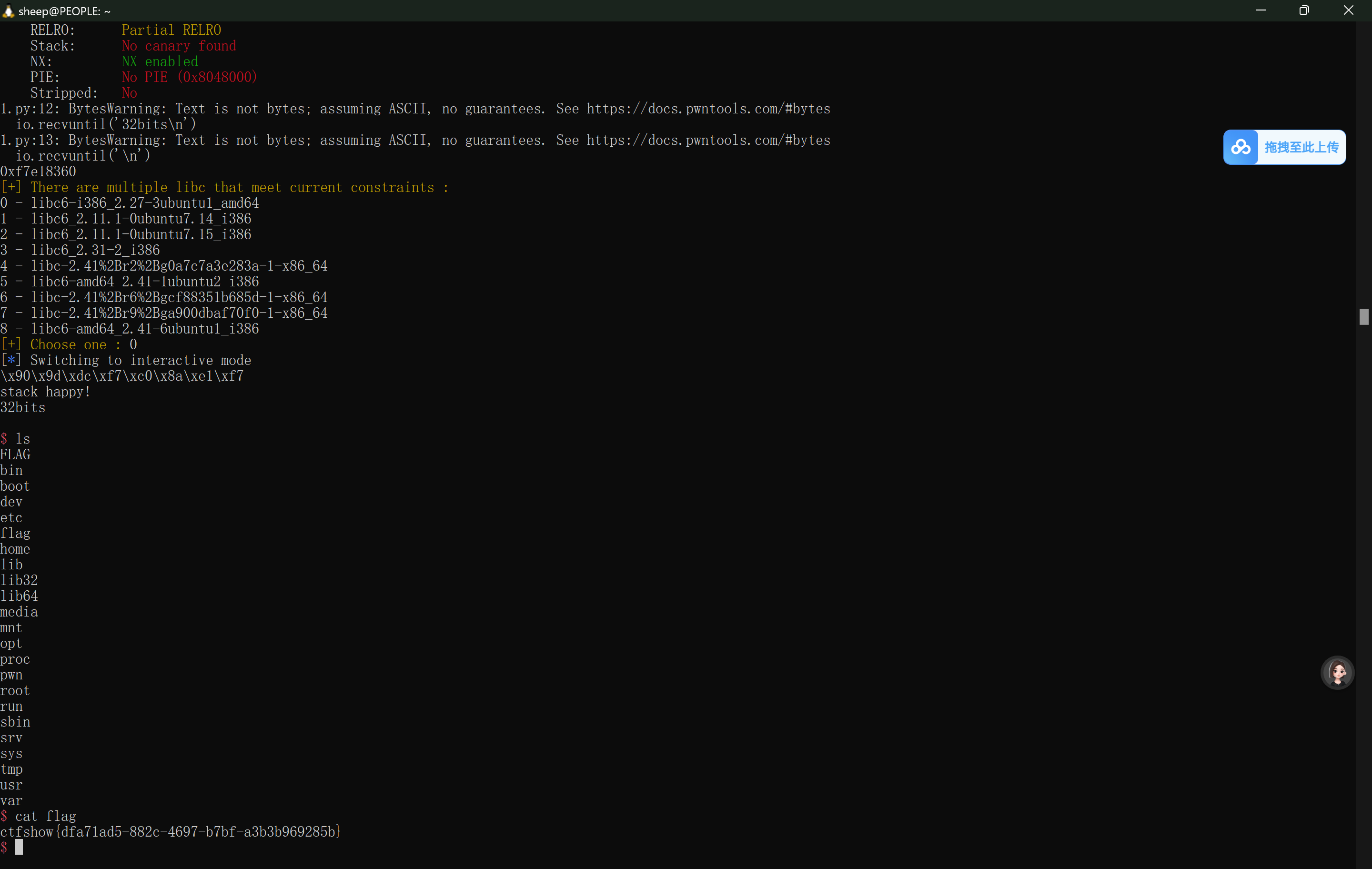The height and width of the screenshot is (869, 1372).
Task: Click the 'home' directory entry
Action: click(x=15, y=549)
